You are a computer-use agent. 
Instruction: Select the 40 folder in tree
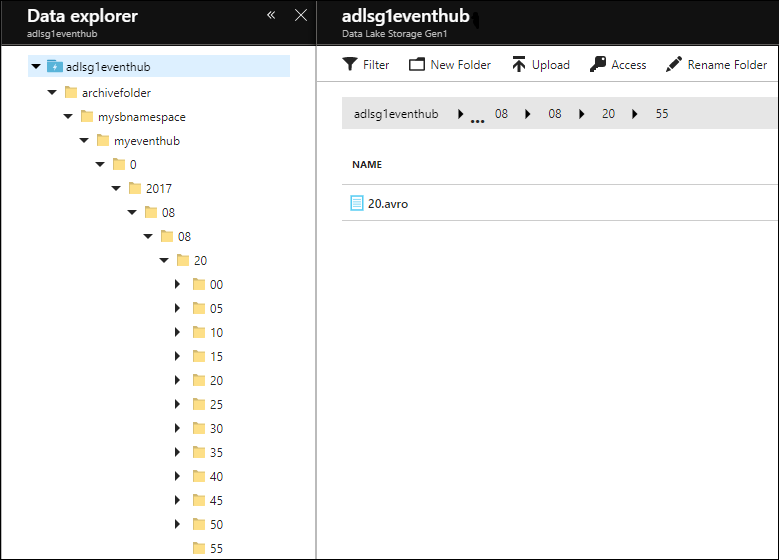coord(216,477)
